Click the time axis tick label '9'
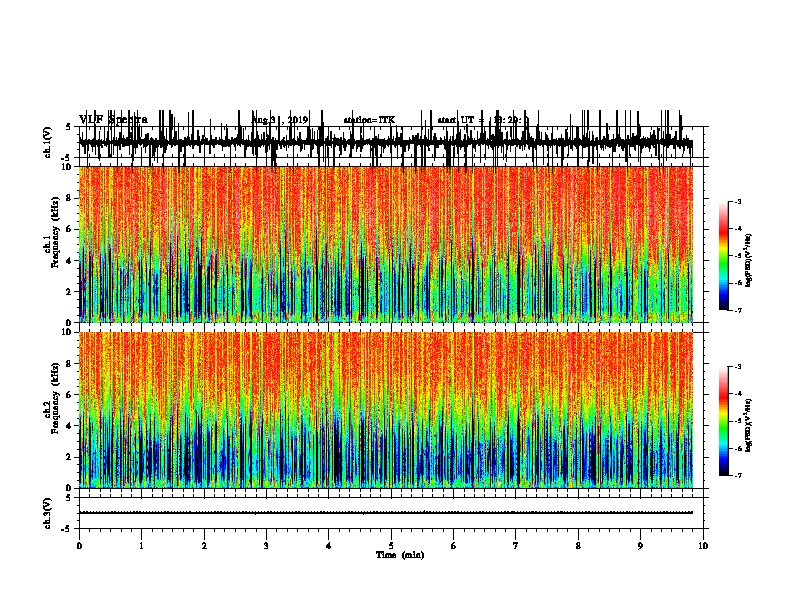This screenshot has height=612, width=792. pyautogui.click(x=640, y=546)
